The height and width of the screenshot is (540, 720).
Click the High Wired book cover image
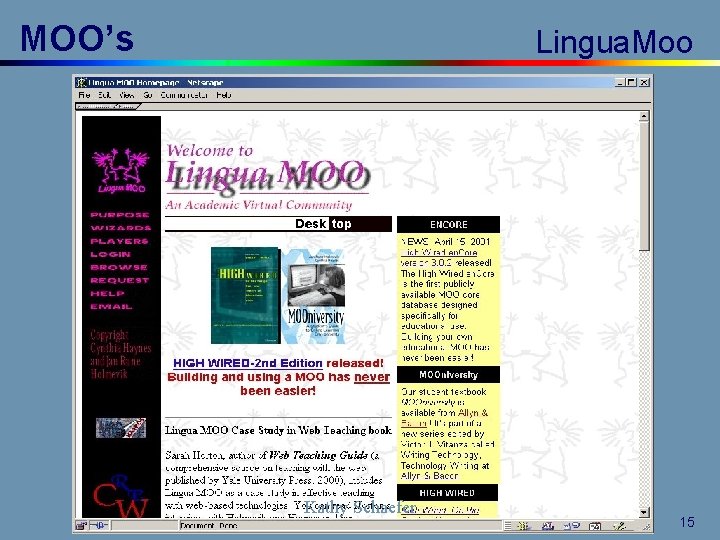(246, 295)
